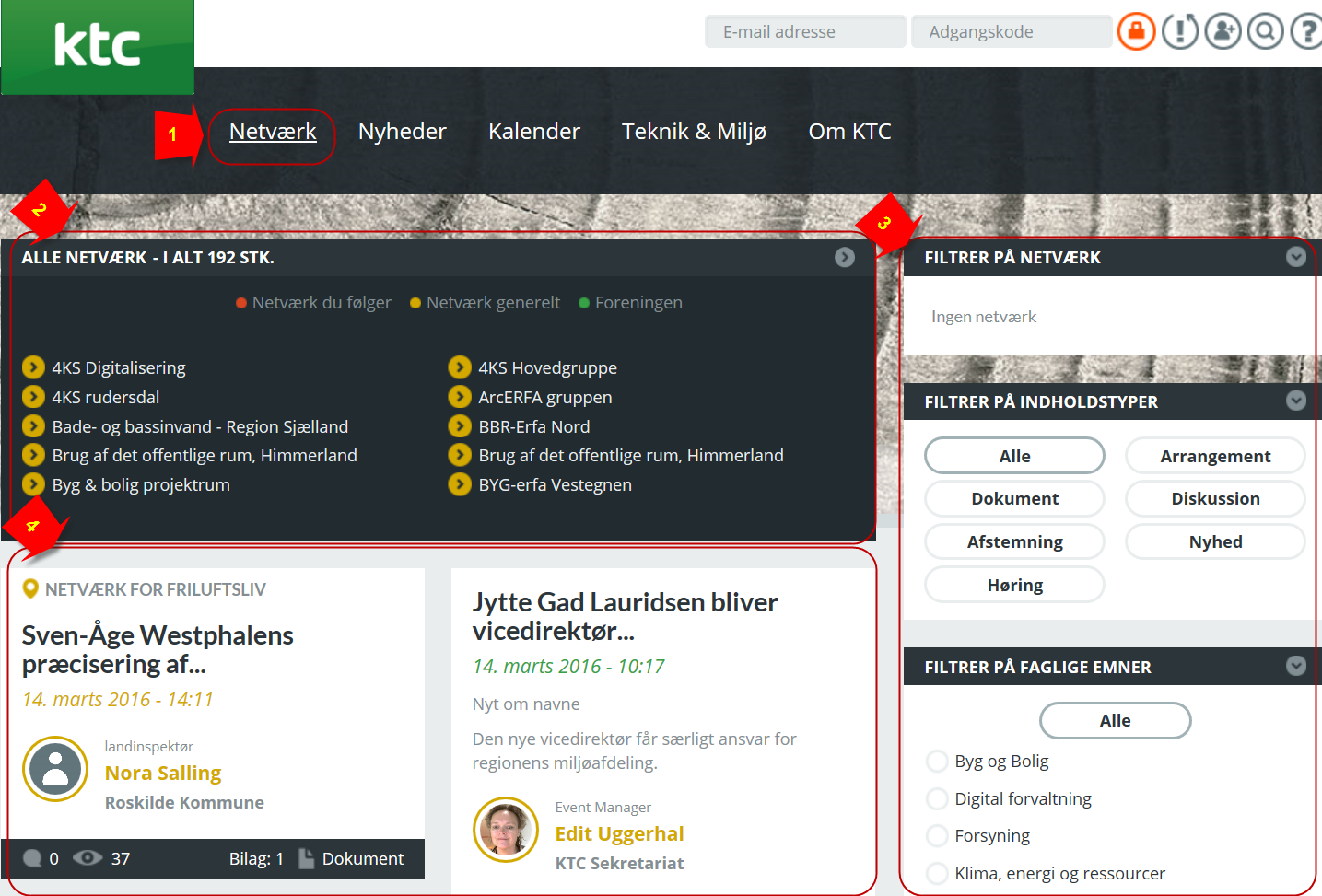This screenshot has width=1322, height=896.
Task: Open the Kalender menu
Action: tap(534, 132)
